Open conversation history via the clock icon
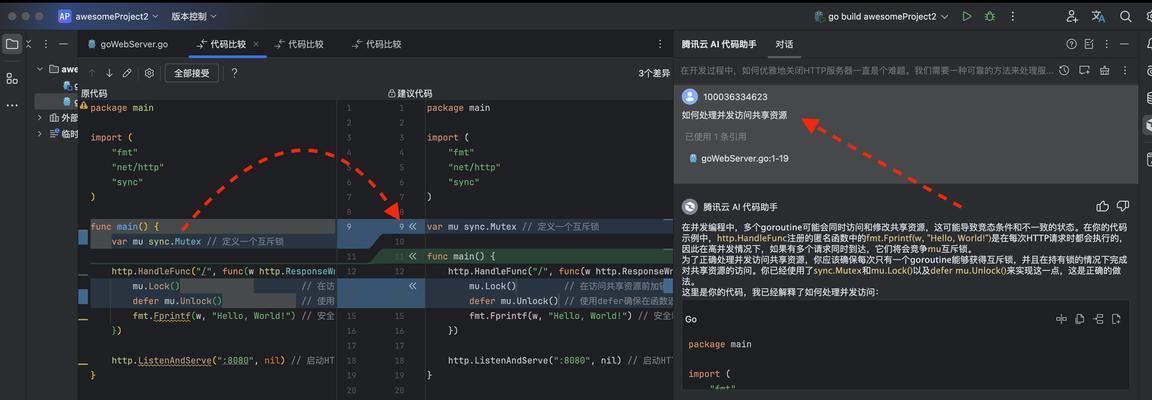This screenshot has width=1152, height=400. click(1064, 71)
